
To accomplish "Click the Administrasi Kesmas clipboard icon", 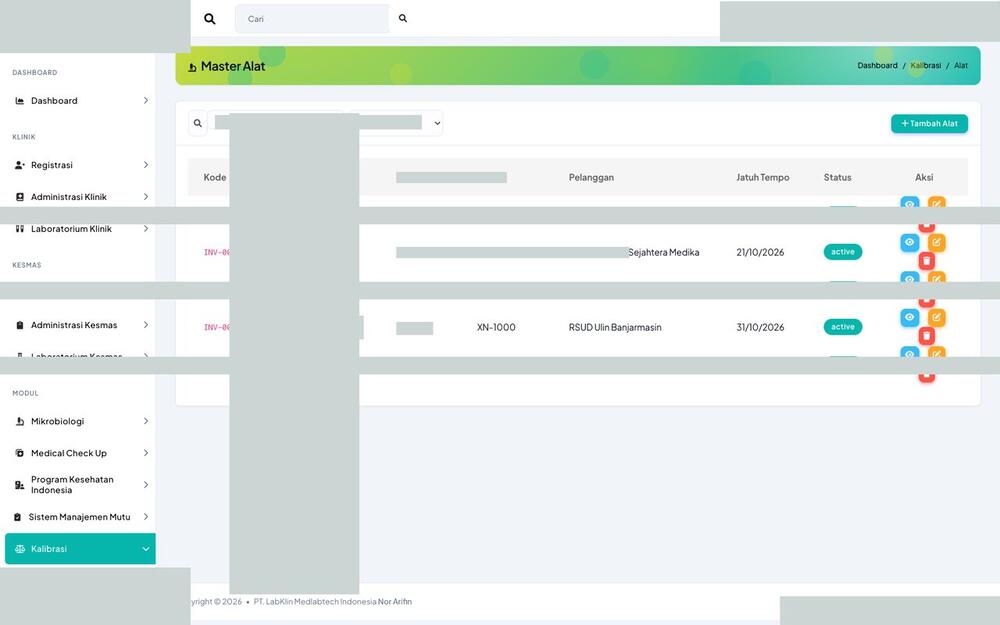I will (x=20, y=325).
